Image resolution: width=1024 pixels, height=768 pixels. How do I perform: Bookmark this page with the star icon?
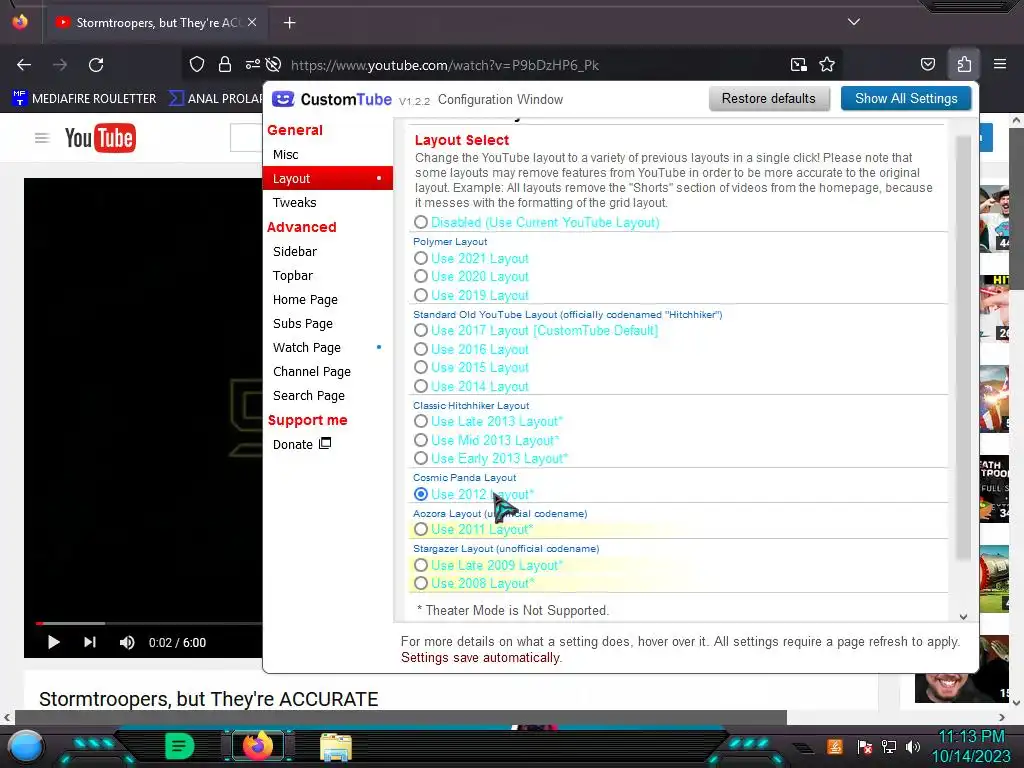(827, 64)
